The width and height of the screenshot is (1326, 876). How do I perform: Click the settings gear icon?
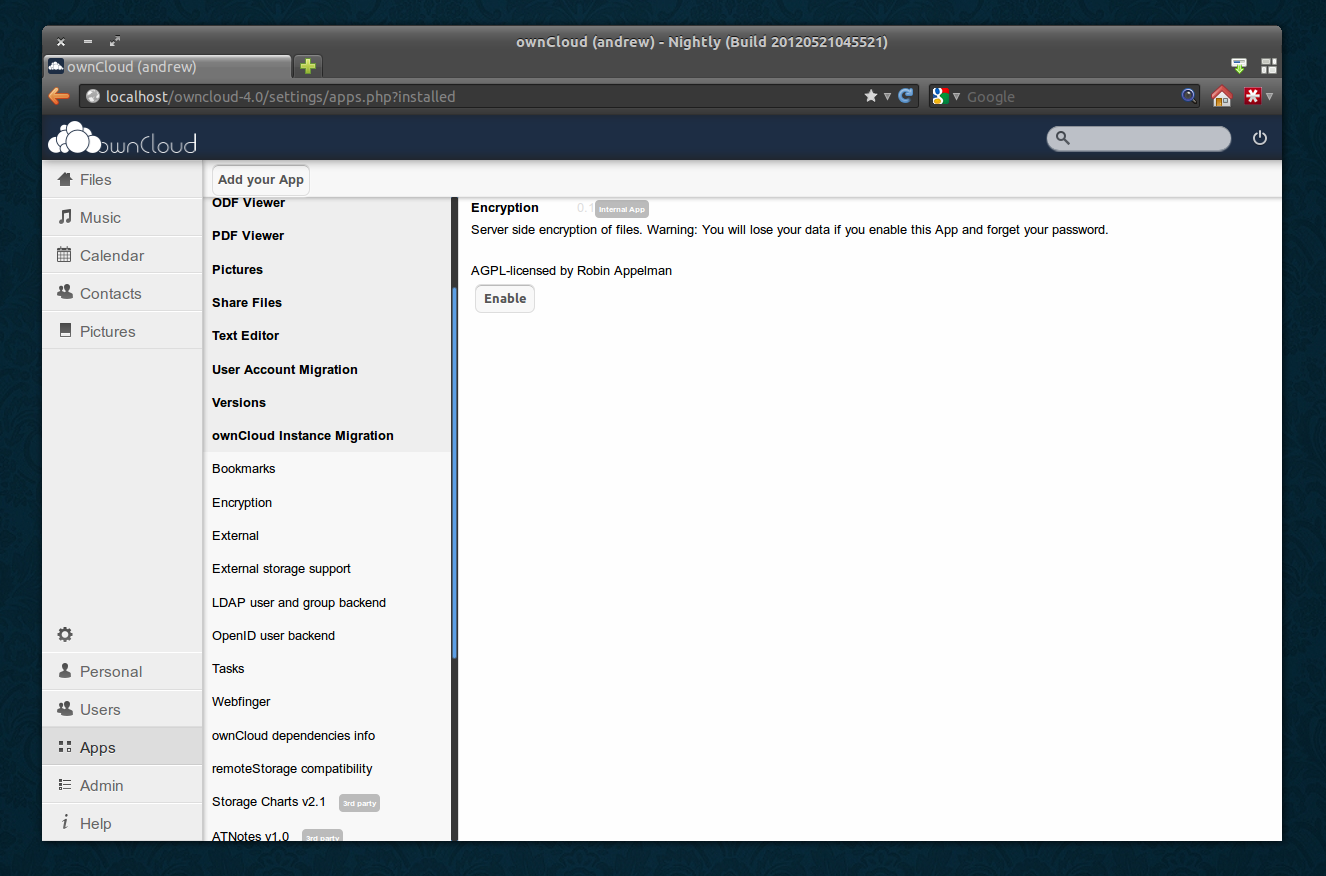(x=64, y=634)
